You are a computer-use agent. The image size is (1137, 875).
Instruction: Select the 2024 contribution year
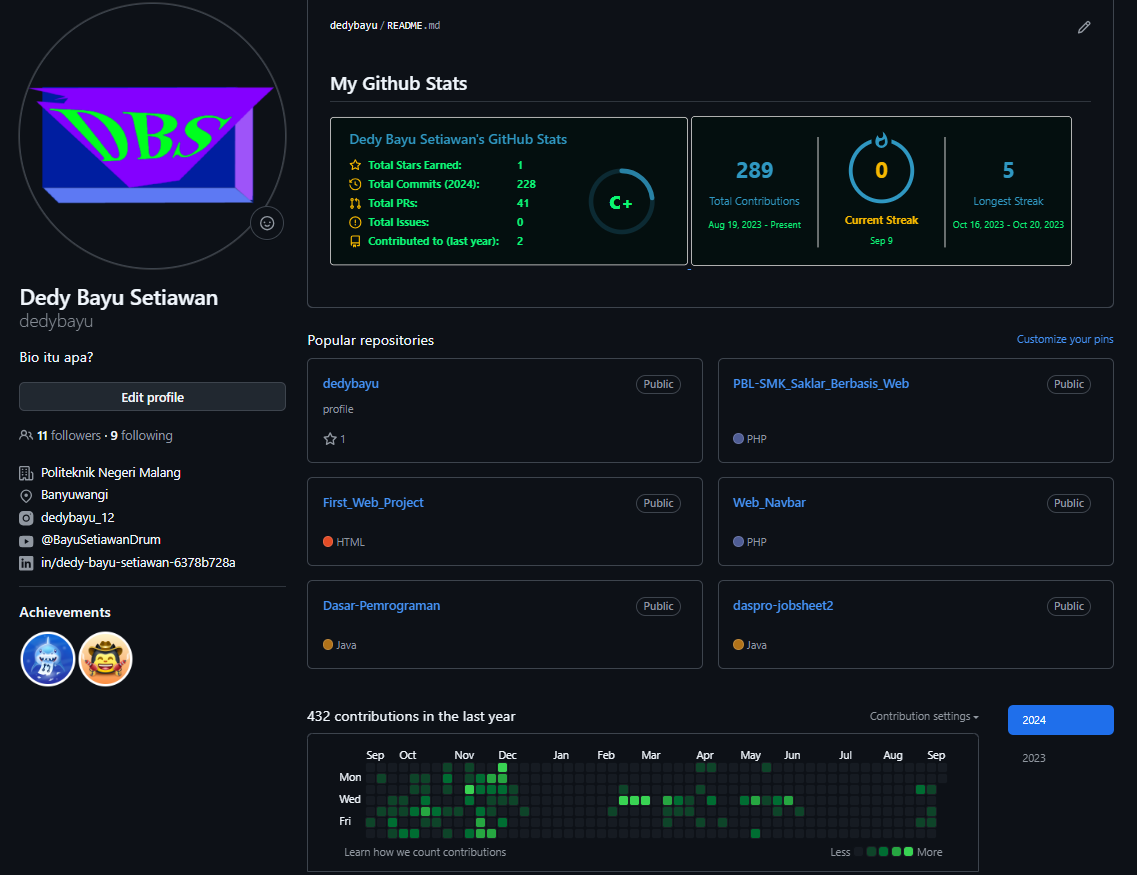click(x=1060, y=720)
